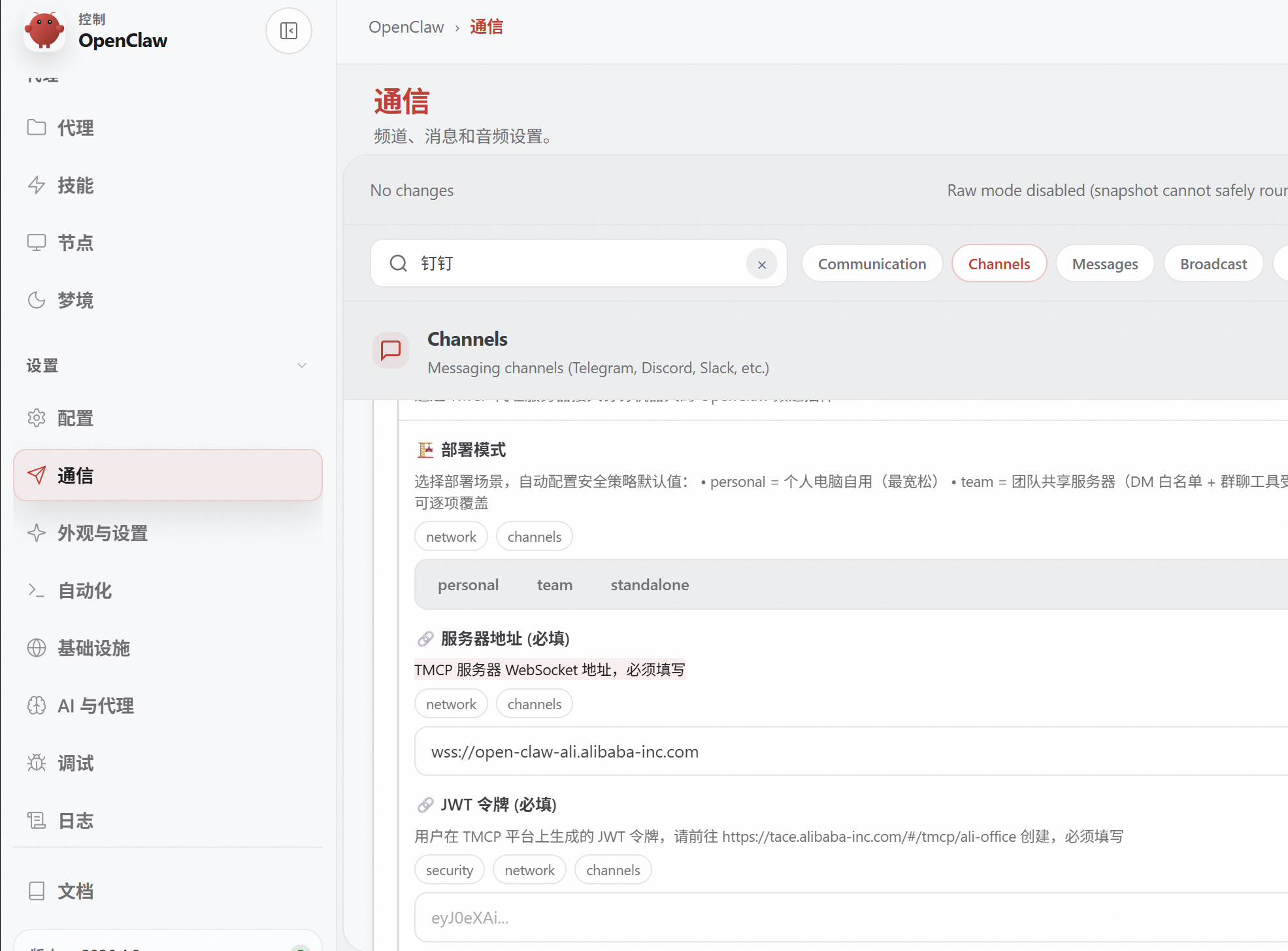Click the 'Raw mode disabled' notice text
The width and height of the screenshot is (1288, 951).
click(1117, 190)
